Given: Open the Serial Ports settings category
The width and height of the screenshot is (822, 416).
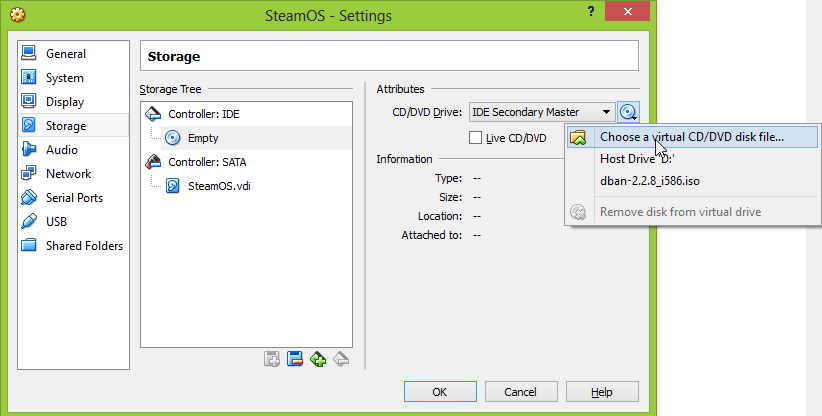Looking at the screenshot, I should coord(73,198).
